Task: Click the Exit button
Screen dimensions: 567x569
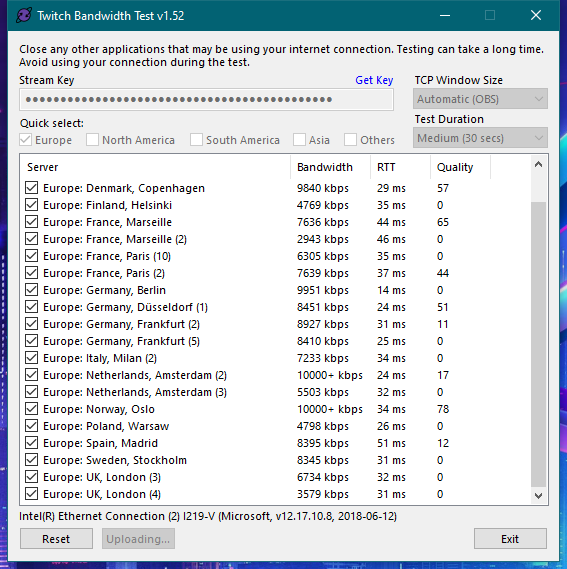Action: coord(510,539)
